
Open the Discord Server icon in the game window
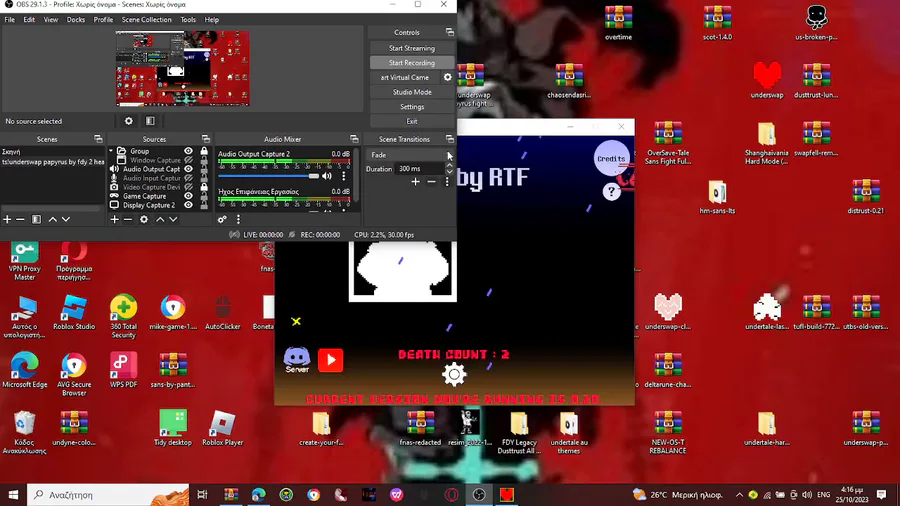pos(297,360)
